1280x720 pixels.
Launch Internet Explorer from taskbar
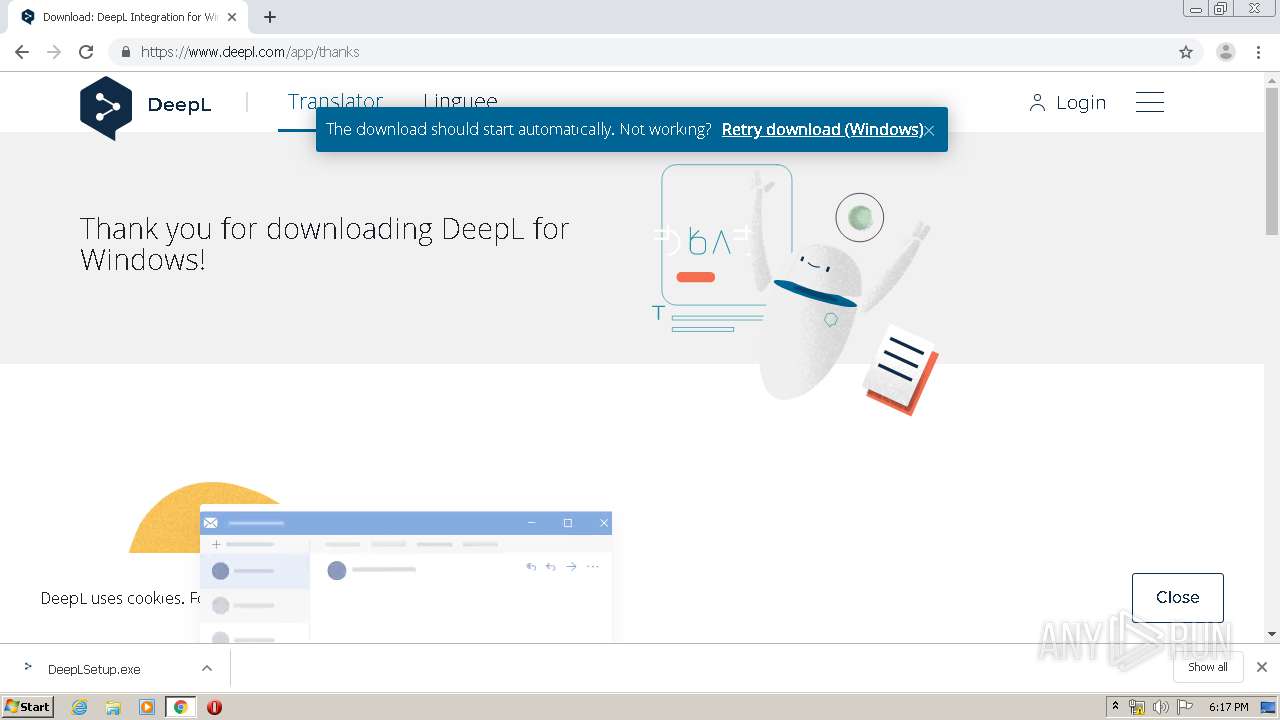tap(80, 707)
